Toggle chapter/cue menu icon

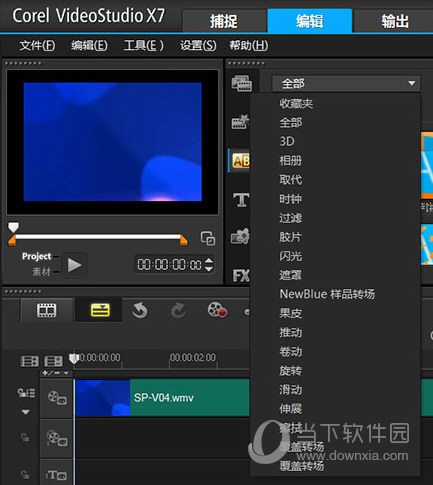[x=53, y=361]
